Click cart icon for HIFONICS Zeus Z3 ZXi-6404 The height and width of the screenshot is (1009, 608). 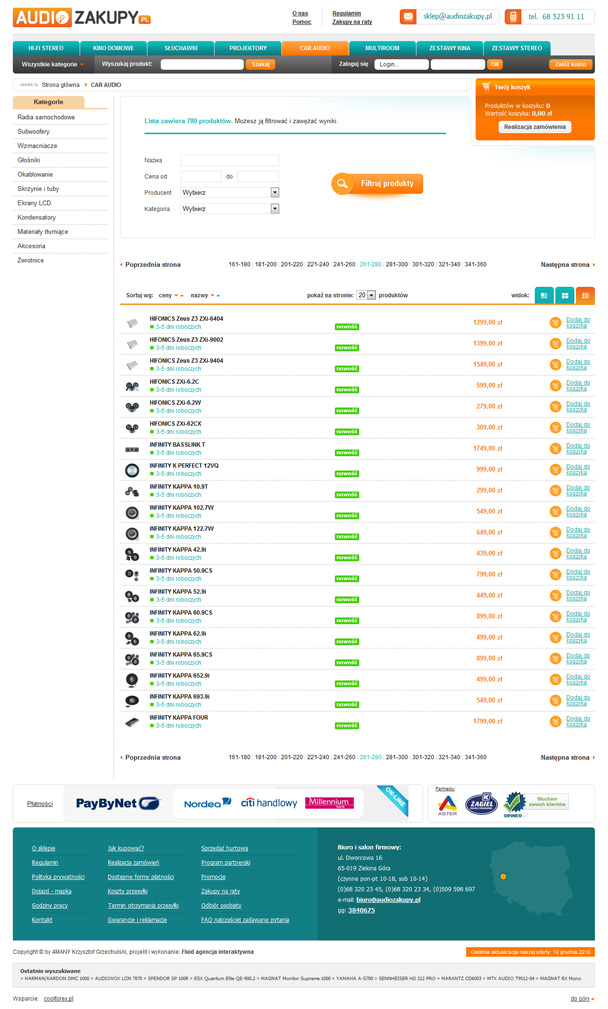555,322
